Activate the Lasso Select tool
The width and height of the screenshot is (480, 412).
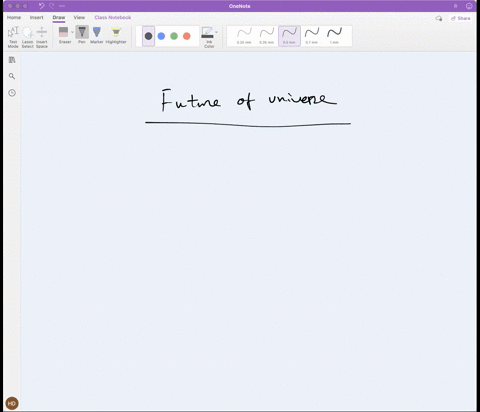pos(27,37)
